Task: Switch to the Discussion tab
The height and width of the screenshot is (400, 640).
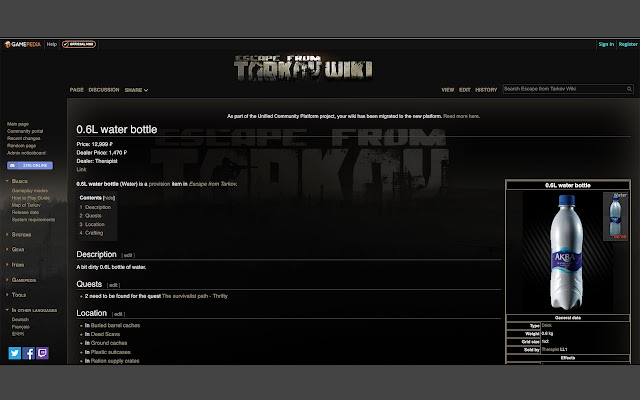Action: [104, 90]
